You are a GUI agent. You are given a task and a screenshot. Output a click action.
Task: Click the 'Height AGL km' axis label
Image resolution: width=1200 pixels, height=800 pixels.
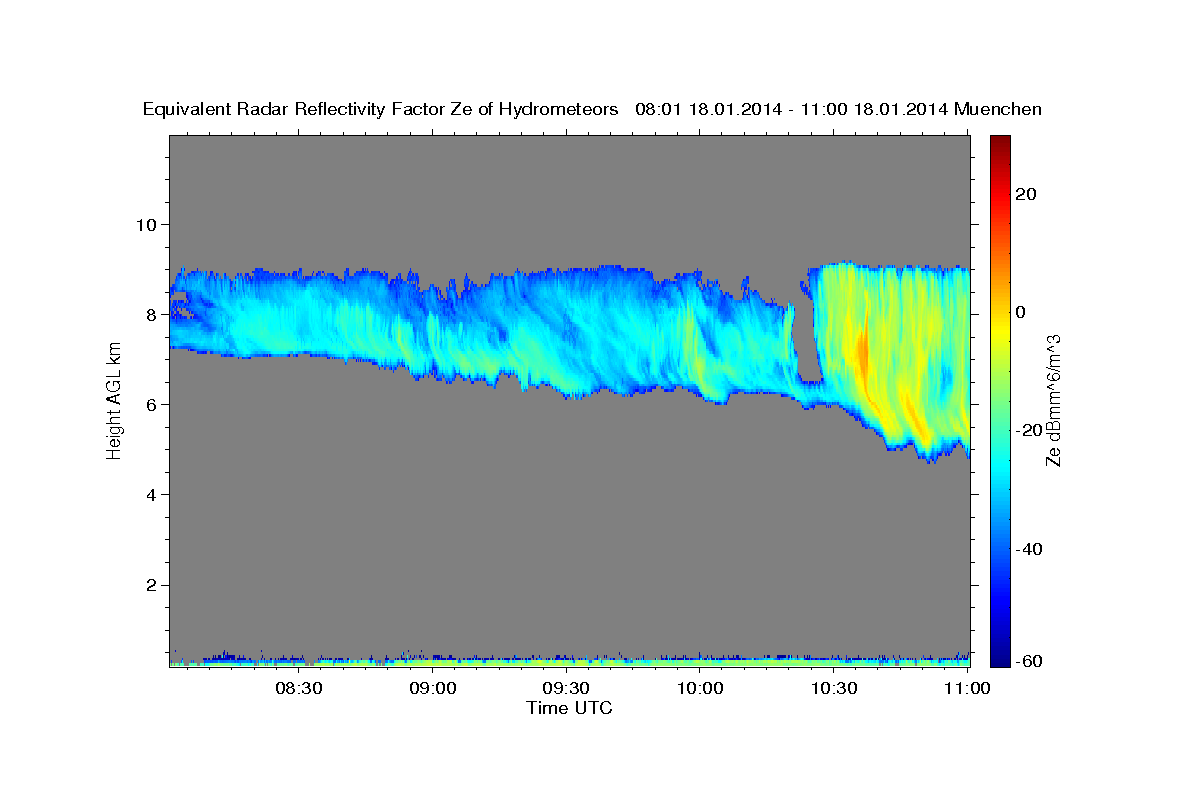pyautogui.click(x=114, y=399)
